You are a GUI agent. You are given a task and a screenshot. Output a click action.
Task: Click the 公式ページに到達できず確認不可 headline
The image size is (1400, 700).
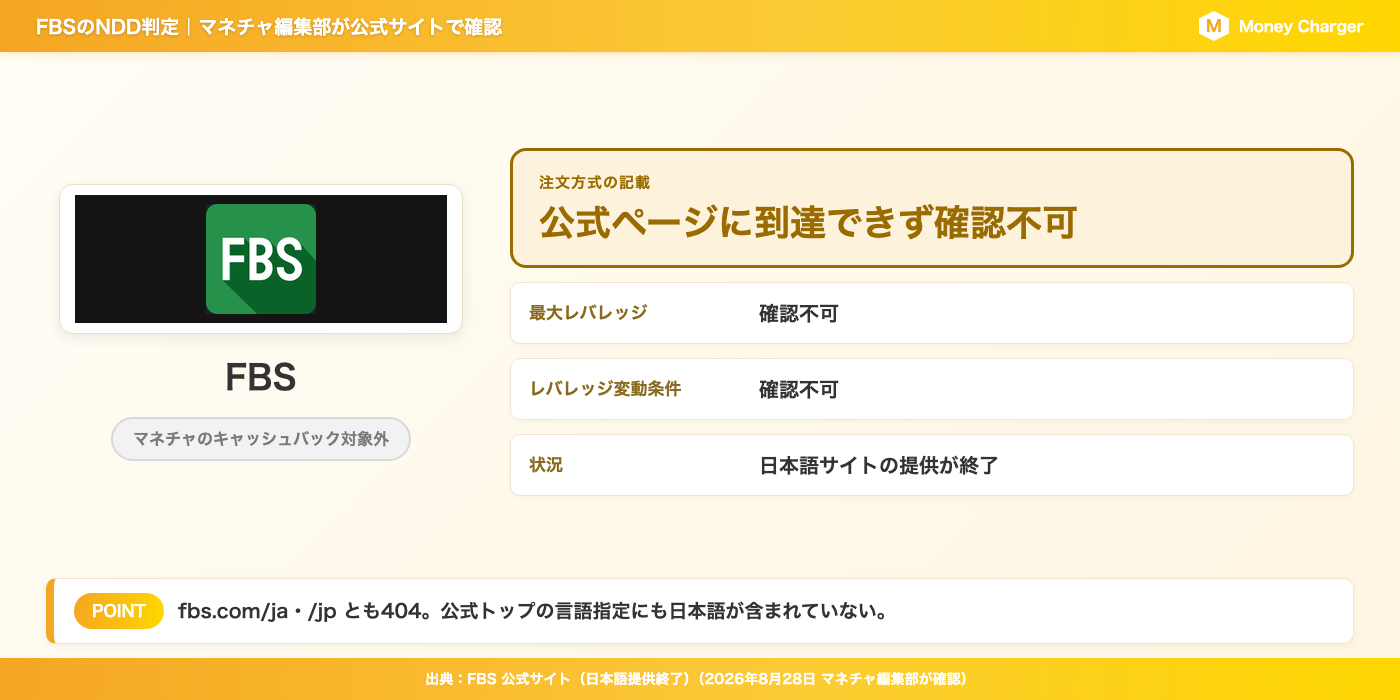(x=808, y=223)
